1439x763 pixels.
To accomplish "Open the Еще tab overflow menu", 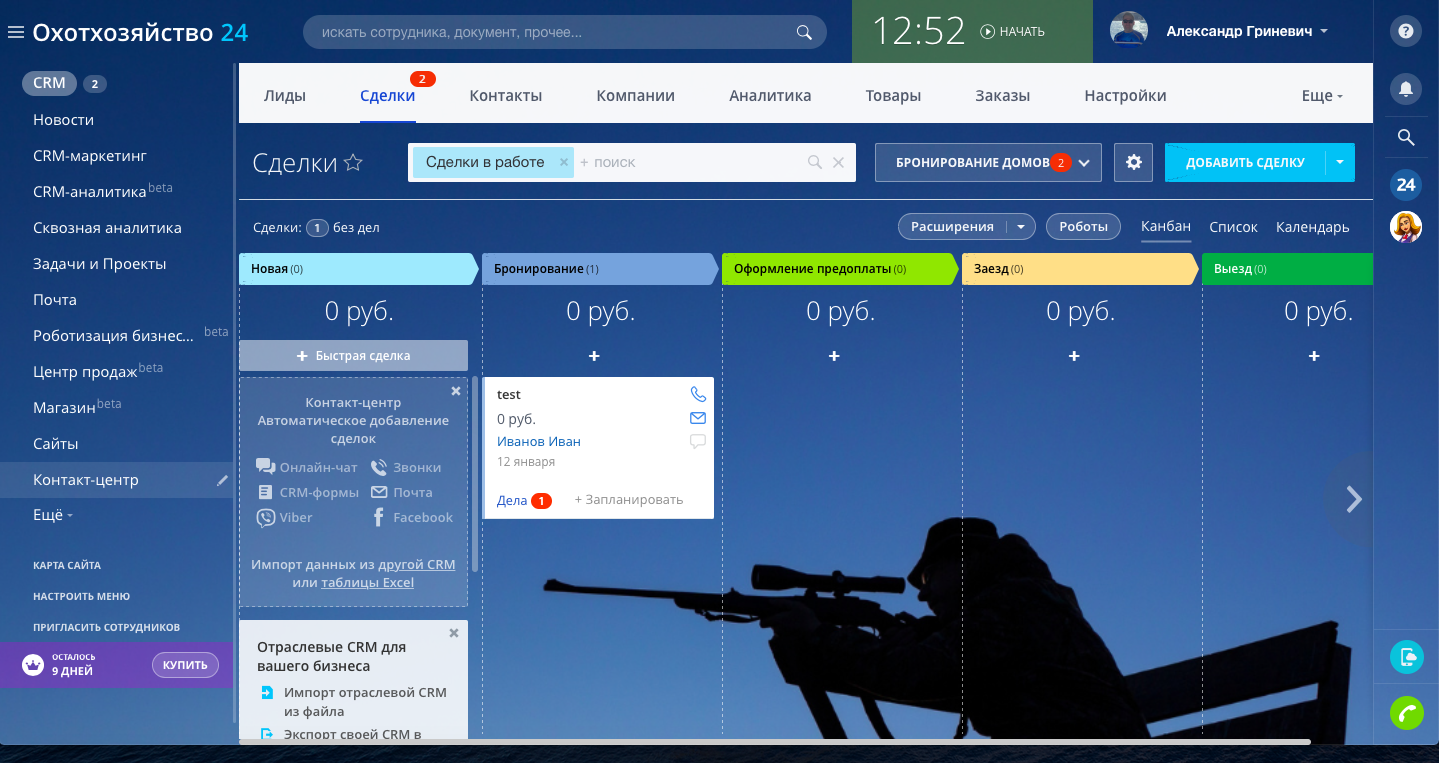I will coord(1322,96).
